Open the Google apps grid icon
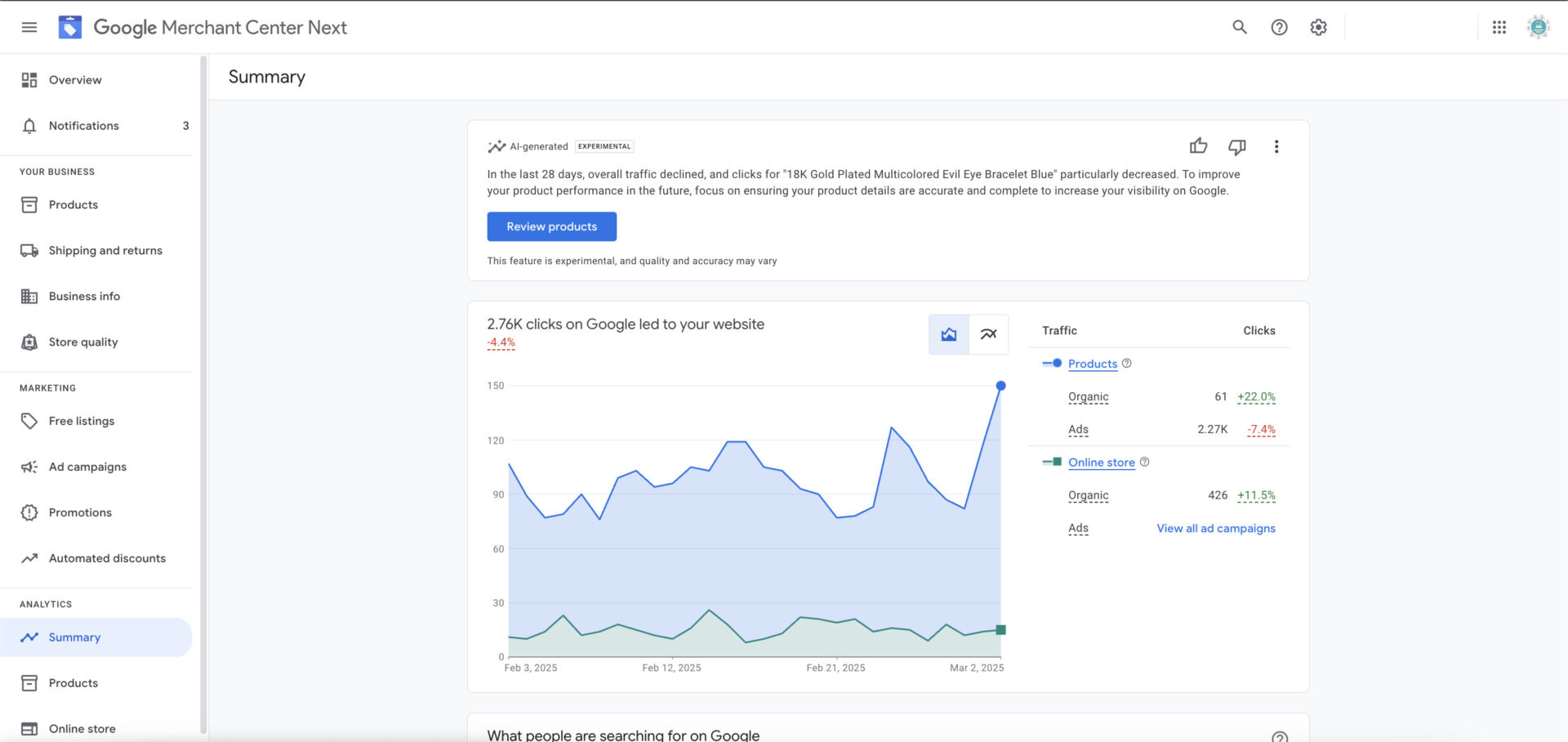 click(x=1499, y=27)
